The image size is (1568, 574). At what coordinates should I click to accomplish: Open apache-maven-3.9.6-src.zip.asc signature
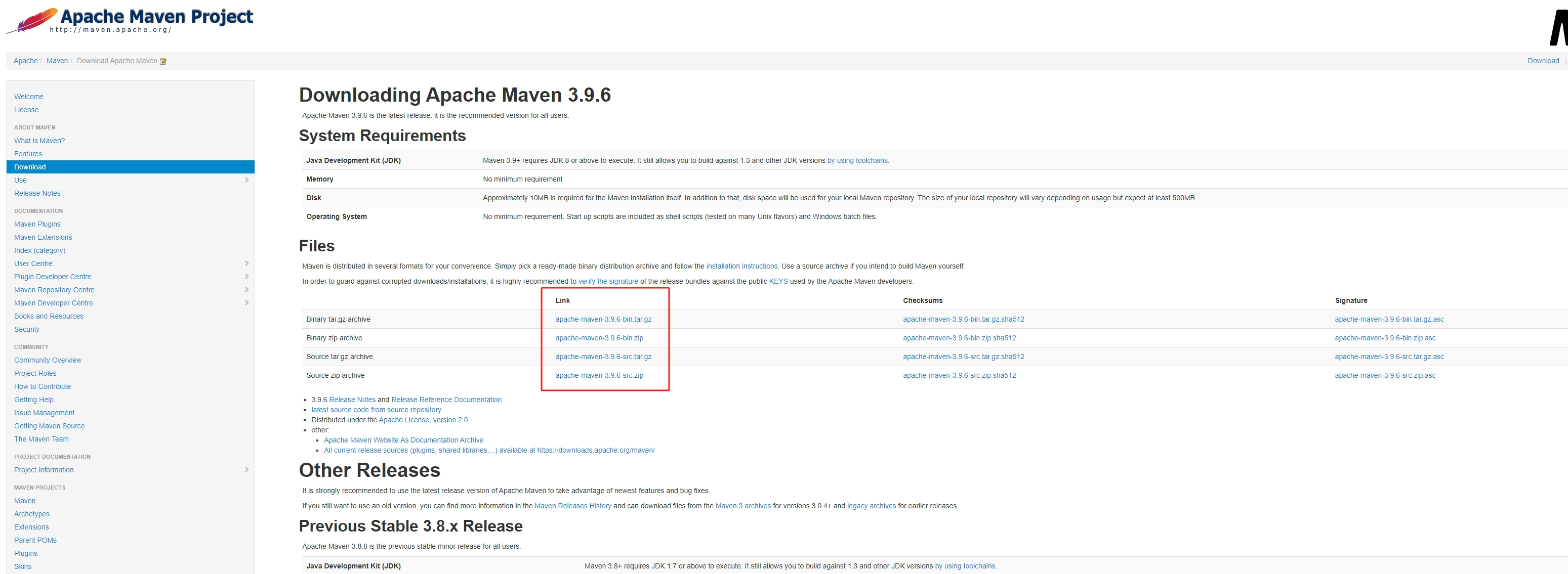(x=1385, y=376)
